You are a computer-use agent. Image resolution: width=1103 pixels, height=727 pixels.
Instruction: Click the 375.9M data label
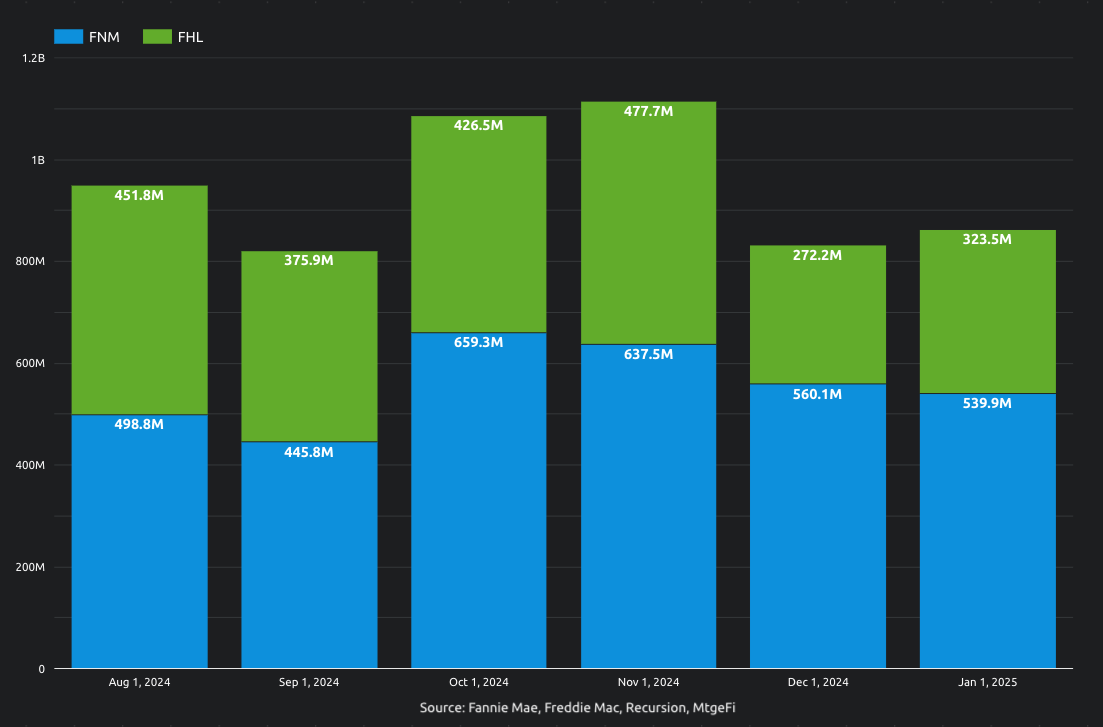[309, 260]
